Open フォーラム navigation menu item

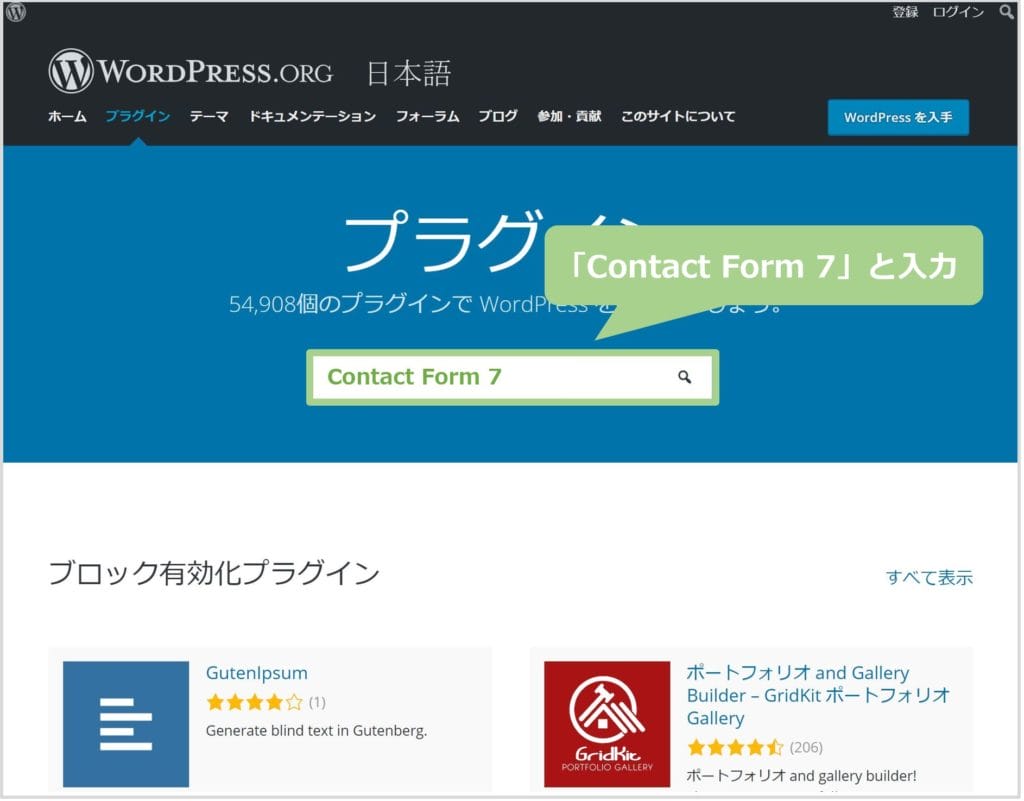428,117
